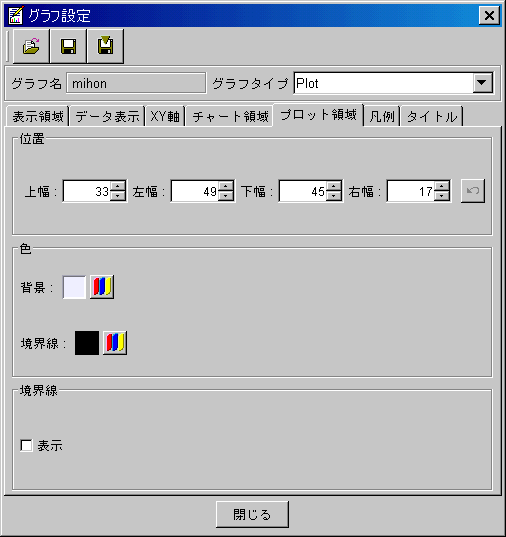Expand the グラフタイプ Plot dropdown

(x=482, y=83)
